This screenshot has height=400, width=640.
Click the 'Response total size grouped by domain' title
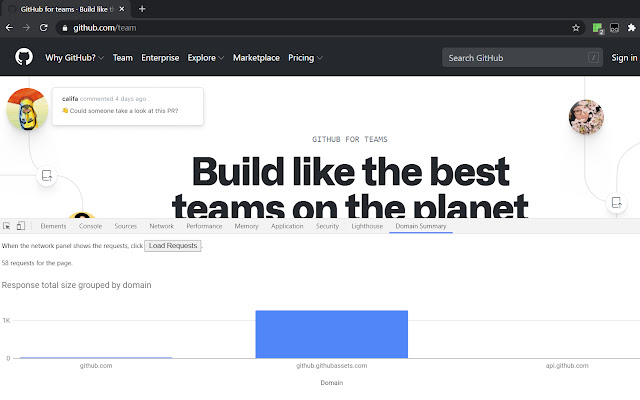coord(76,285)
